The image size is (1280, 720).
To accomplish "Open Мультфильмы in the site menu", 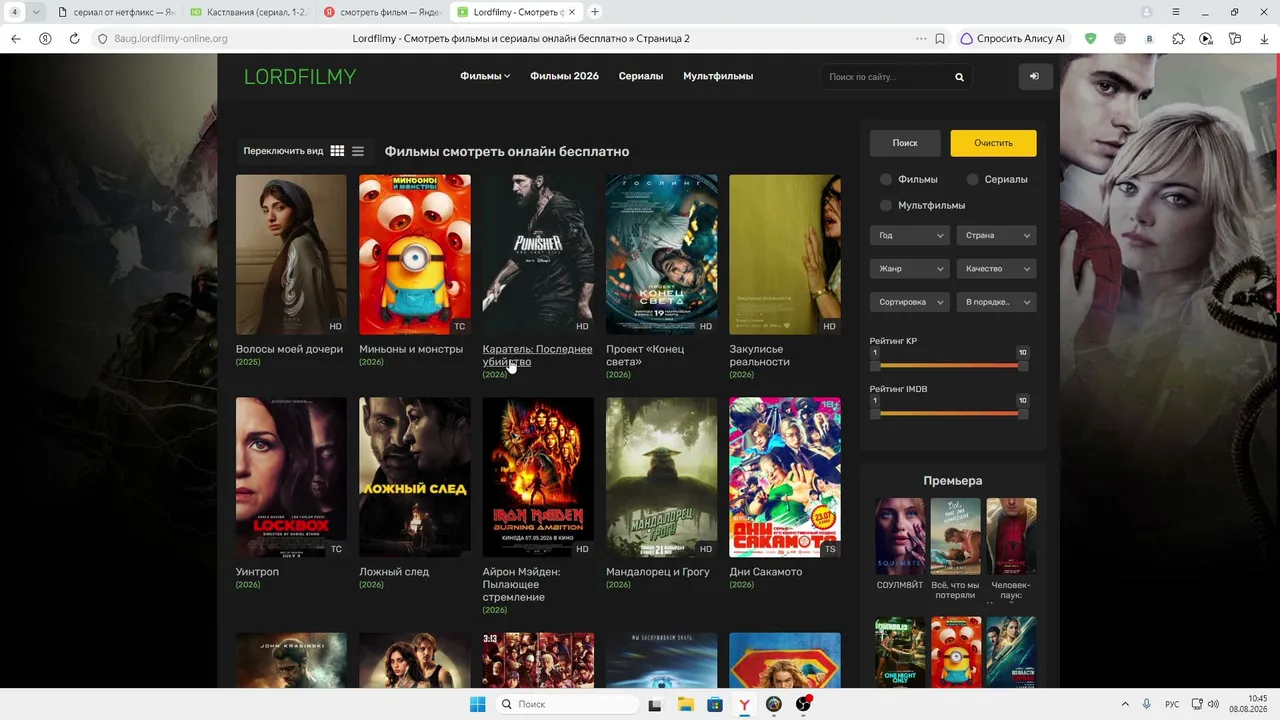I will pos(718,76).
